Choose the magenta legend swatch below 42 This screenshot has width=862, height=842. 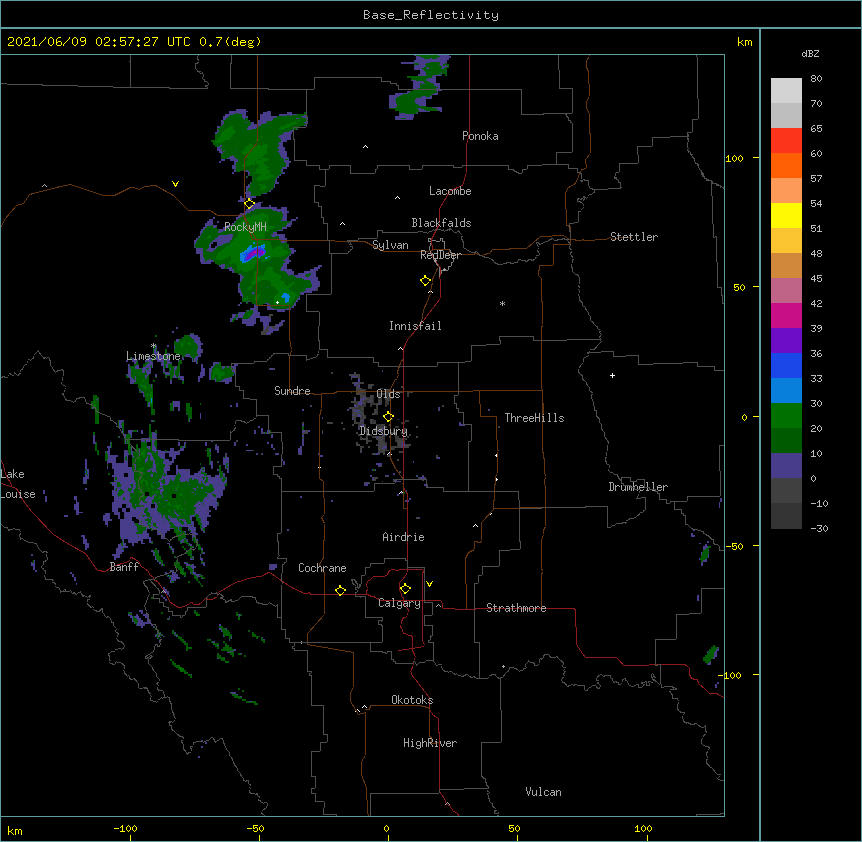pos(786,315)
